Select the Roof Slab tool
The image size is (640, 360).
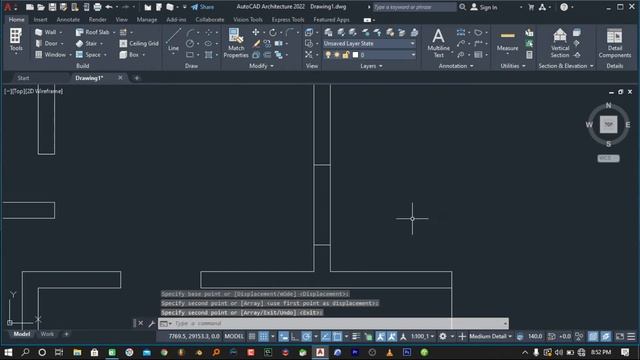coord(93,32)
